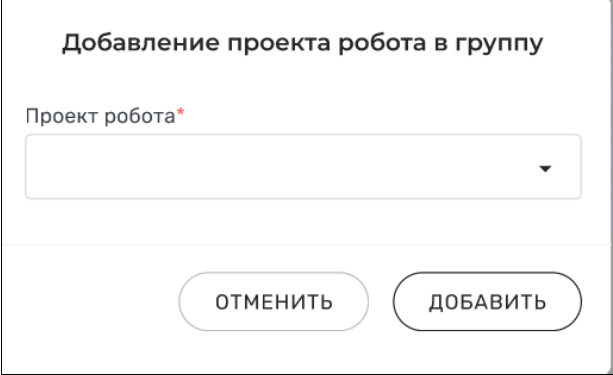Viewport: 613px width, 375px height.
Task: Cancel adding robot project to group
Action: coord(274,301)
